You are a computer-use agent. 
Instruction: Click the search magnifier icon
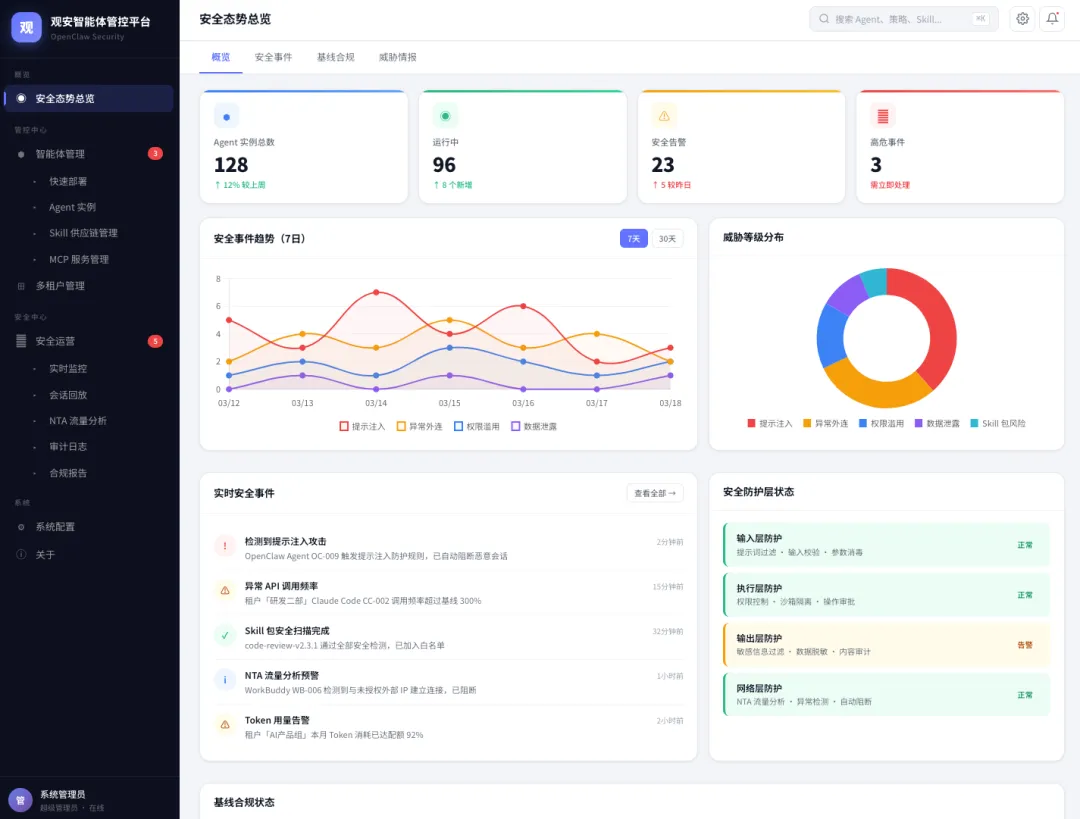(824, 19)
